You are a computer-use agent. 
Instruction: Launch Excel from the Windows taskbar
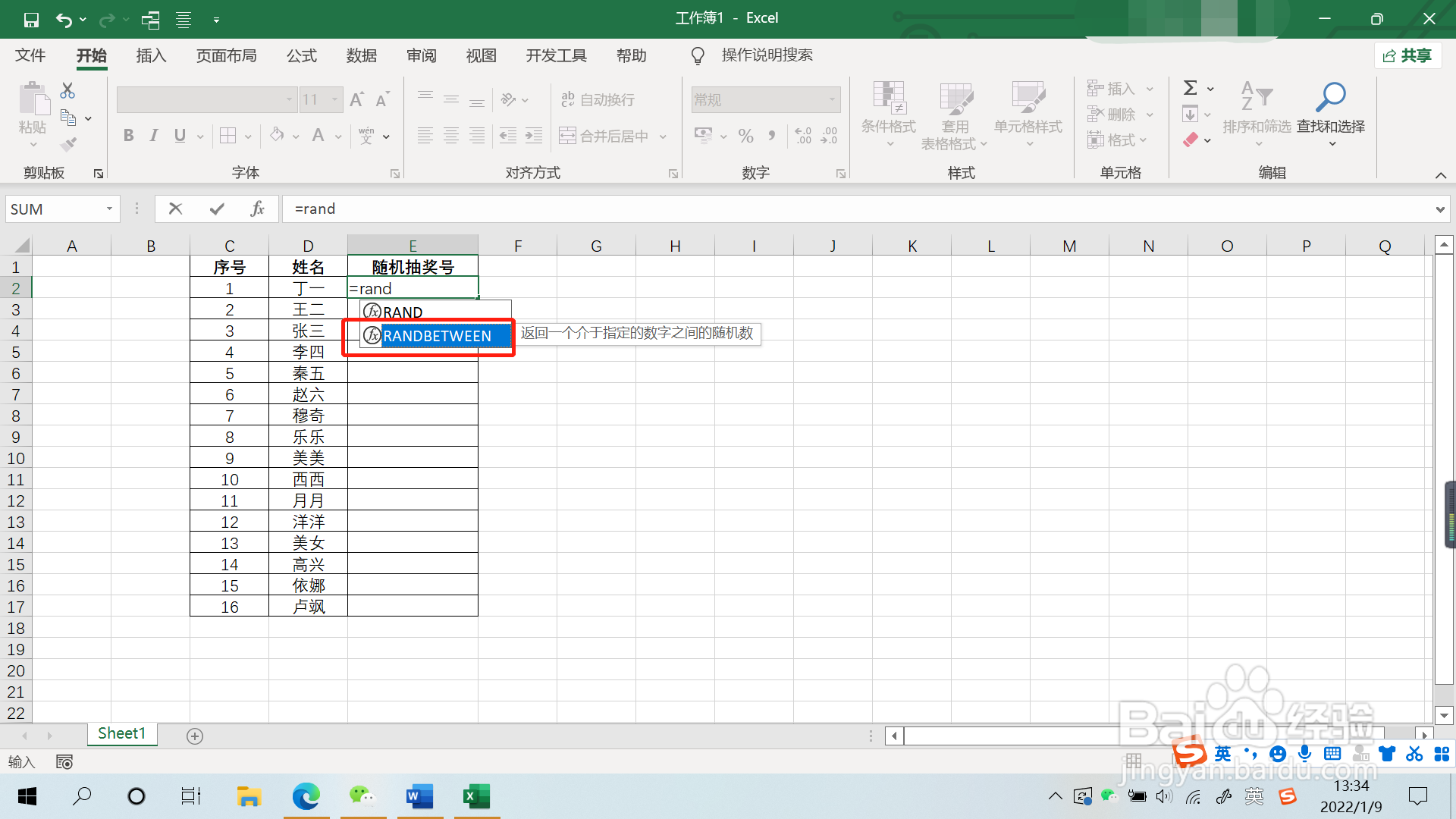pyautogui.click(x=477, y=796)
